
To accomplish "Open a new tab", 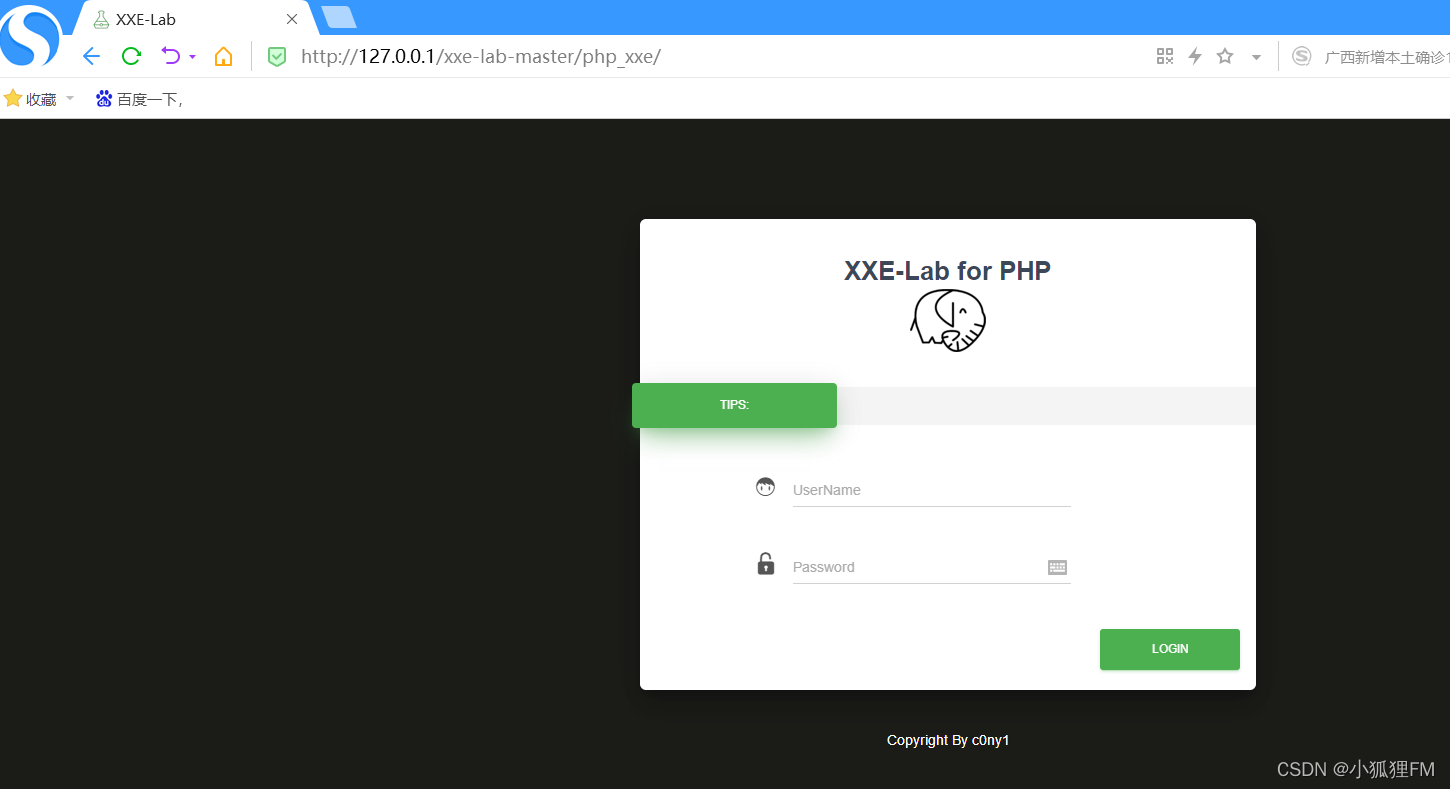I will [x=339, y=17].
